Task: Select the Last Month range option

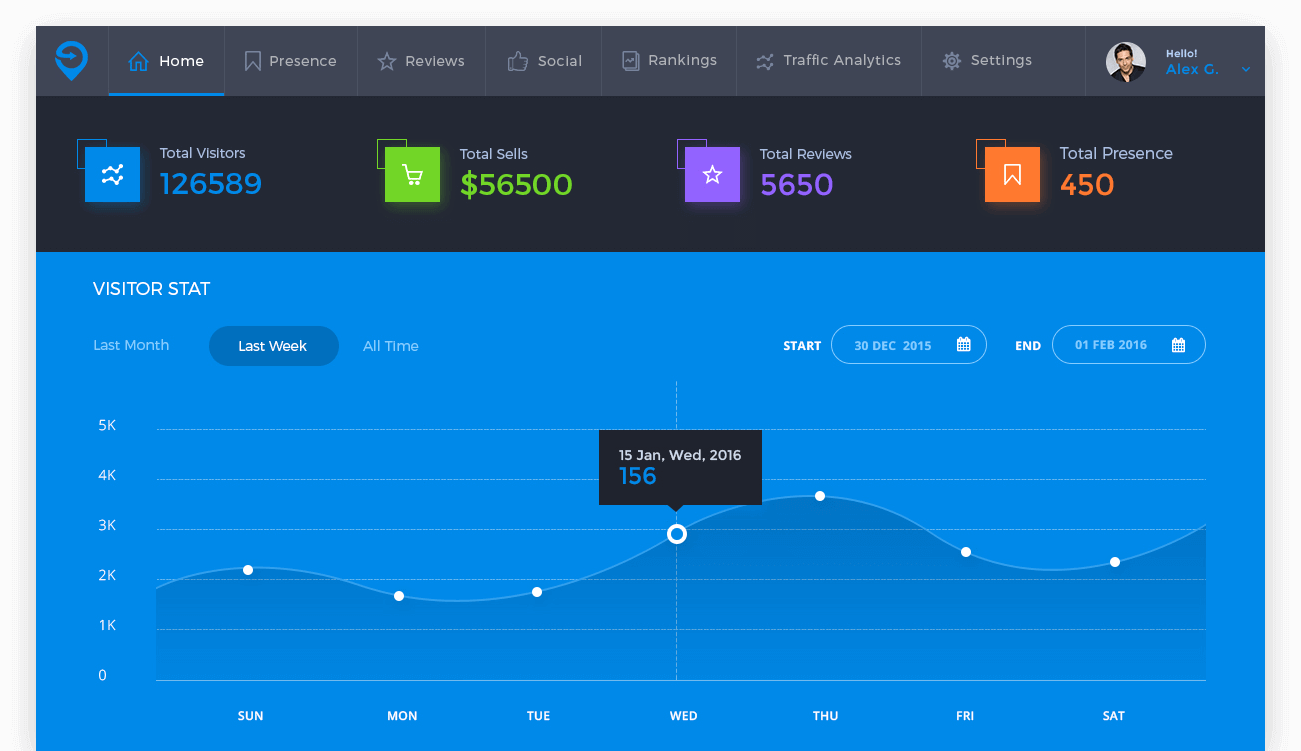Action: [131, 345]
